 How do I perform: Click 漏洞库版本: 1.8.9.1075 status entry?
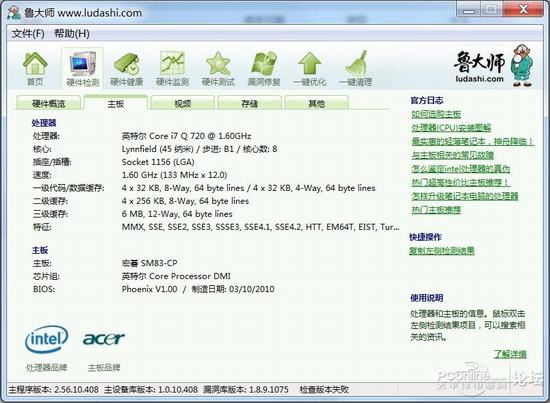(246, 390)
